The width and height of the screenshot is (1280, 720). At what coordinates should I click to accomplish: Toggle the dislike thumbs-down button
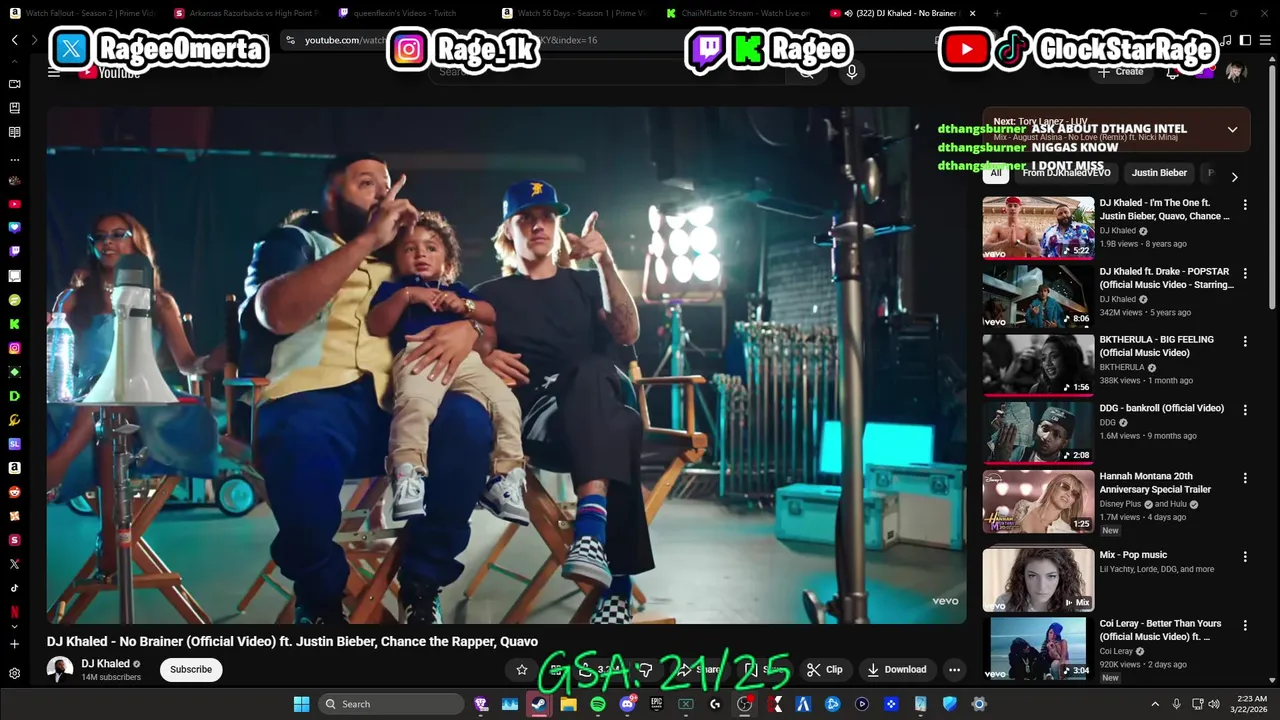(x=646, y=670)
